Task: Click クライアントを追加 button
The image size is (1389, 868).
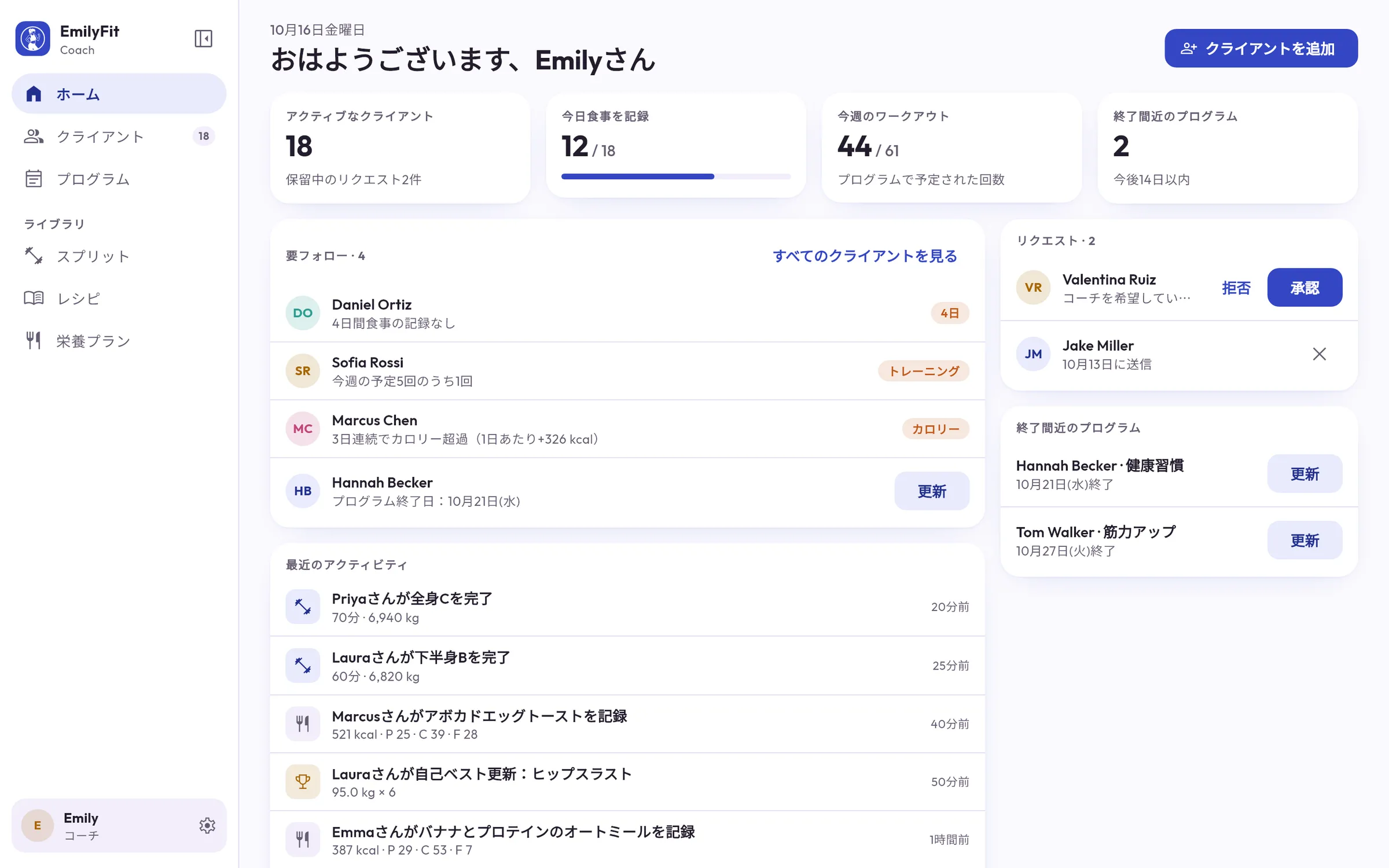Action: [x=1261, y=48]
